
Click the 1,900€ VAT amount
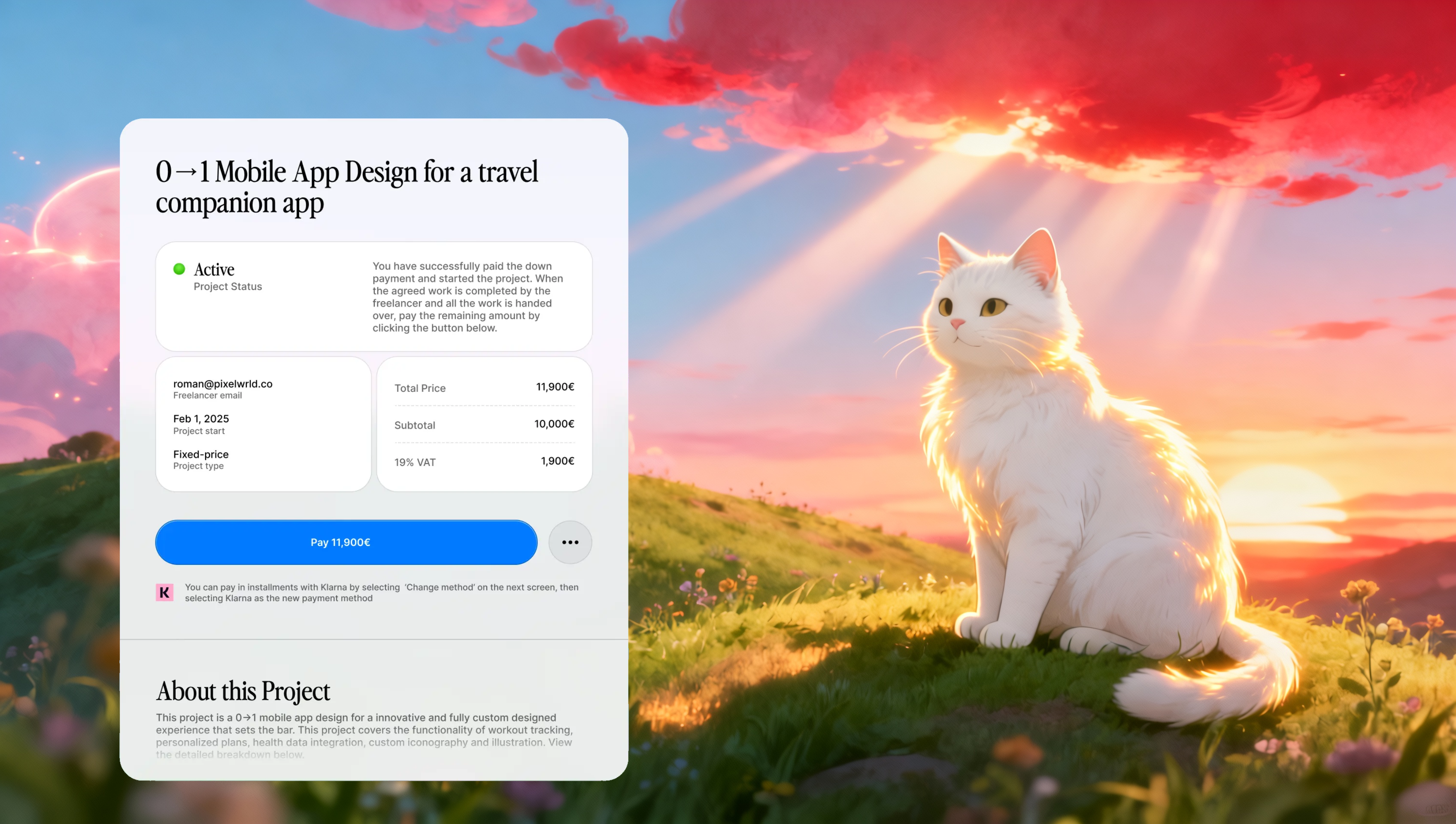[557, 460]
